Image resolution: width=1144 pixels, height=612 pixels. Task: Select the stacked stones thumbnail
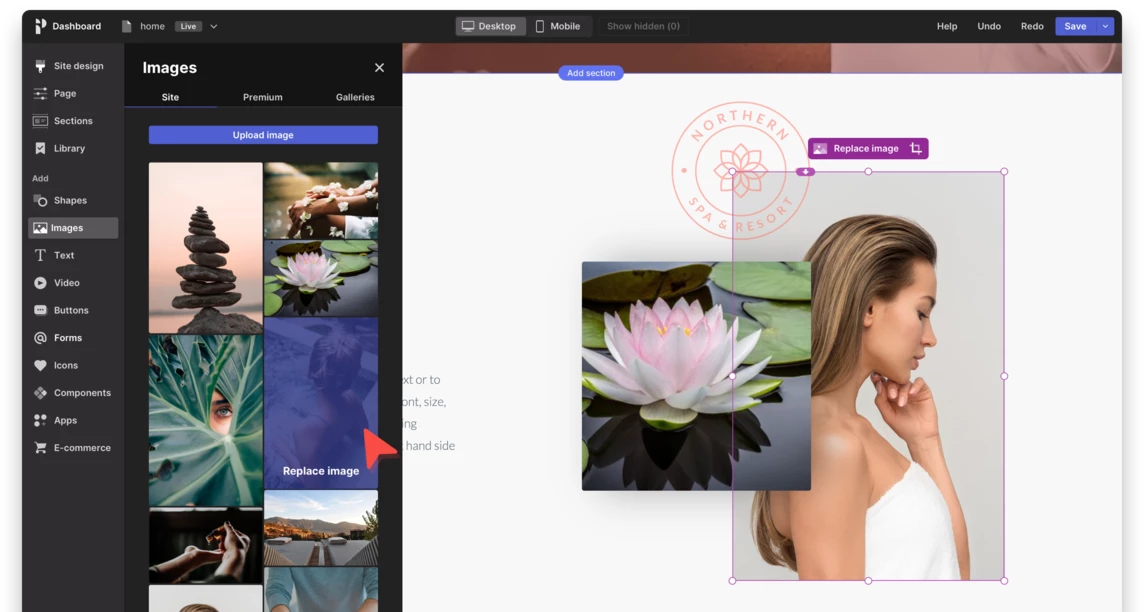[x=206, y=248]
